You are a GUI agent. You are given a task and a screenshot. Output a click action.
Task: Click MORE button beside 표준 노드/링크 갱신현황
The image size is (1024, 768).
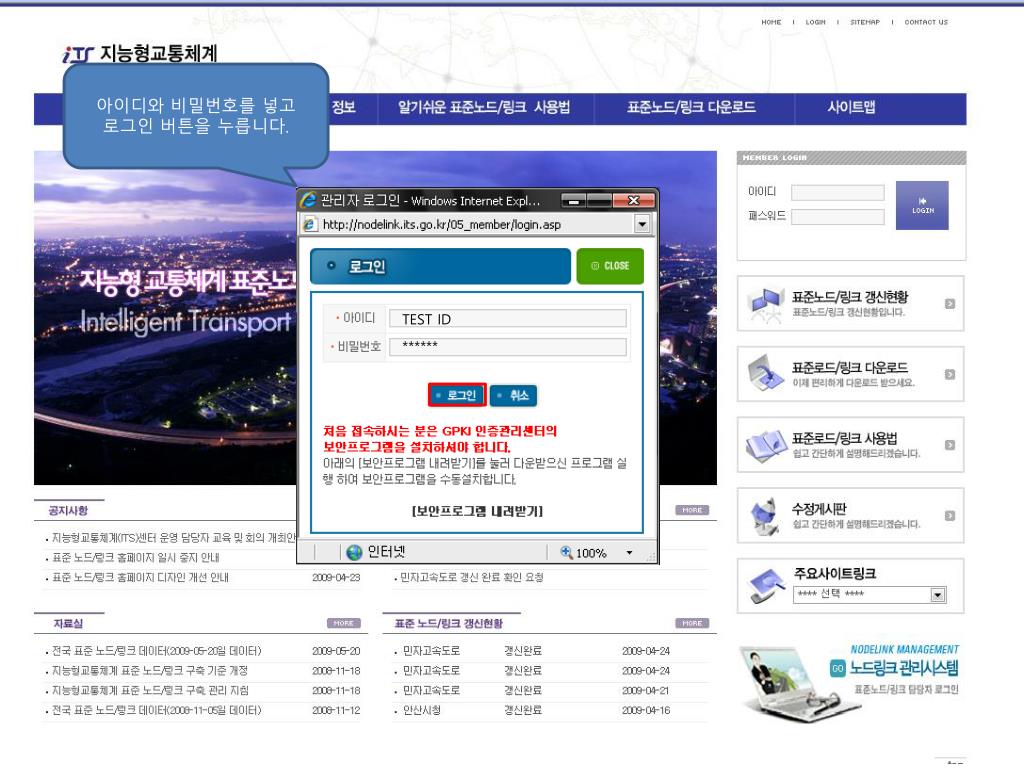[691, 622]
